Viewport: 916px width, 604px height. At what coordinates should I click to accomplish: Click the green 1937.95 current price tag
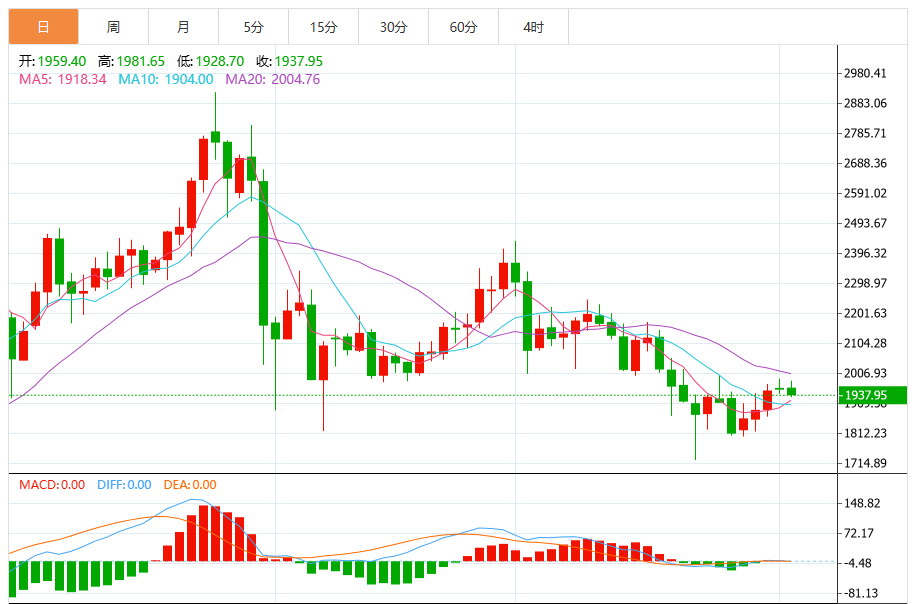click(872, 395)
